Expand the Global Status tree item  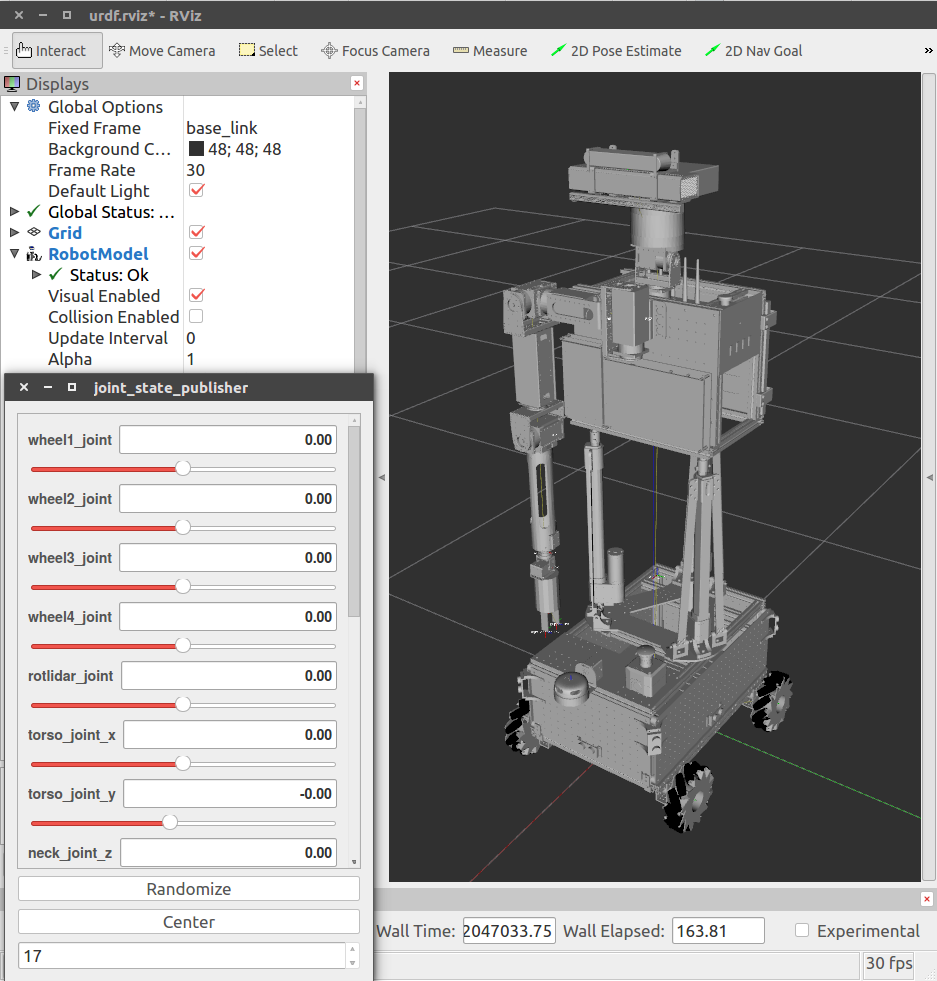14,211
